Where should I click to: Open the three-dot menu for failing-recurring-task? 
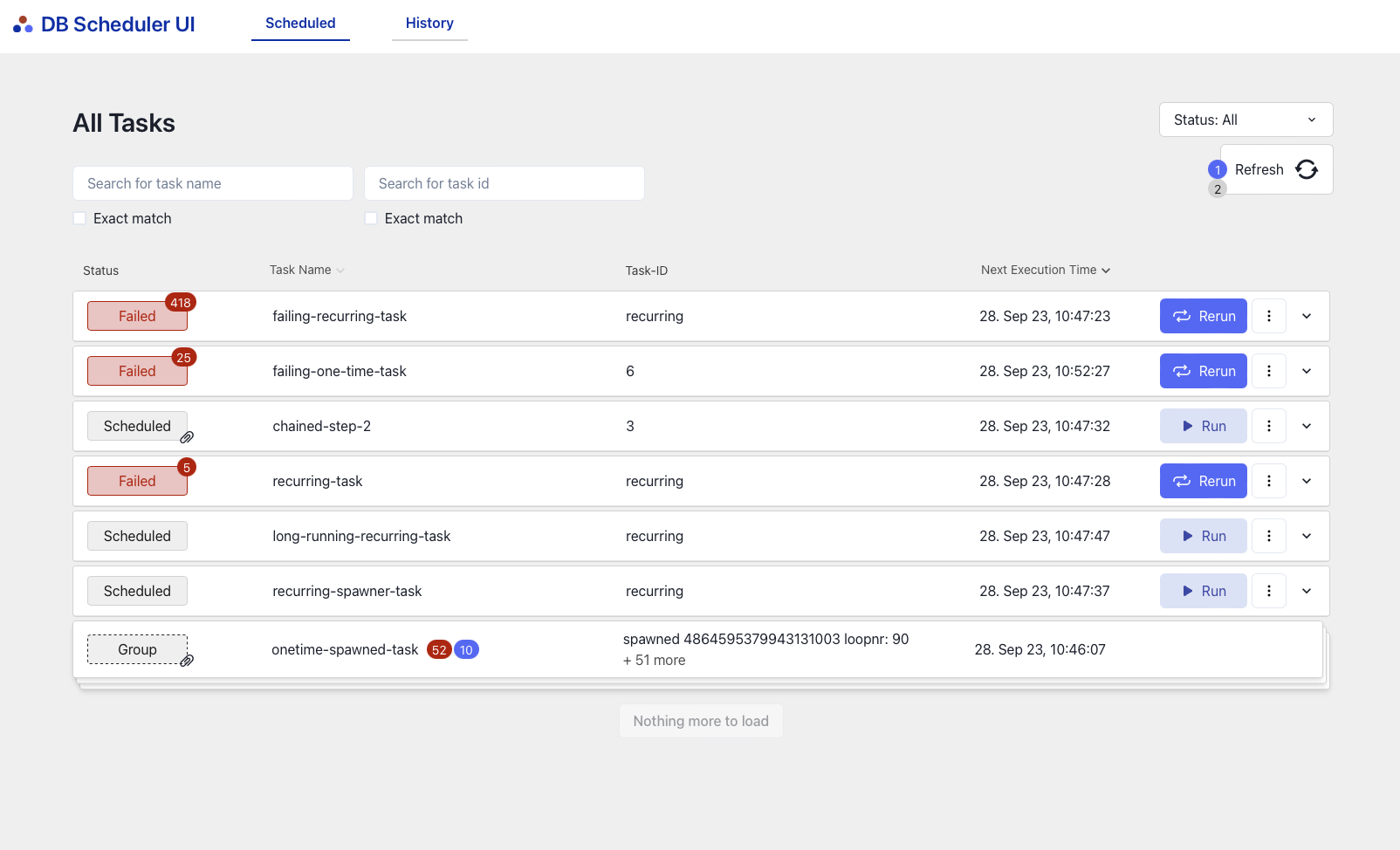tap(1269, 316)
